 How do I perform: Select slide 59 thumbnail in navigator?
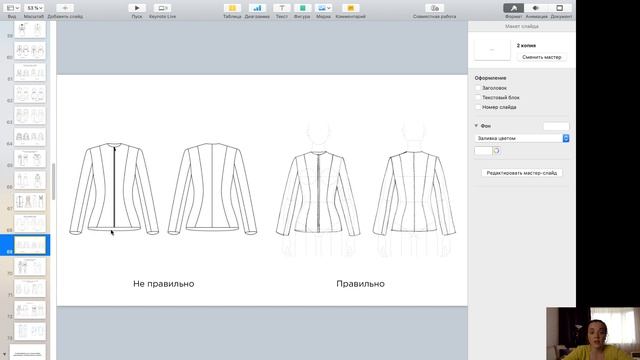[x=30, y=29]
